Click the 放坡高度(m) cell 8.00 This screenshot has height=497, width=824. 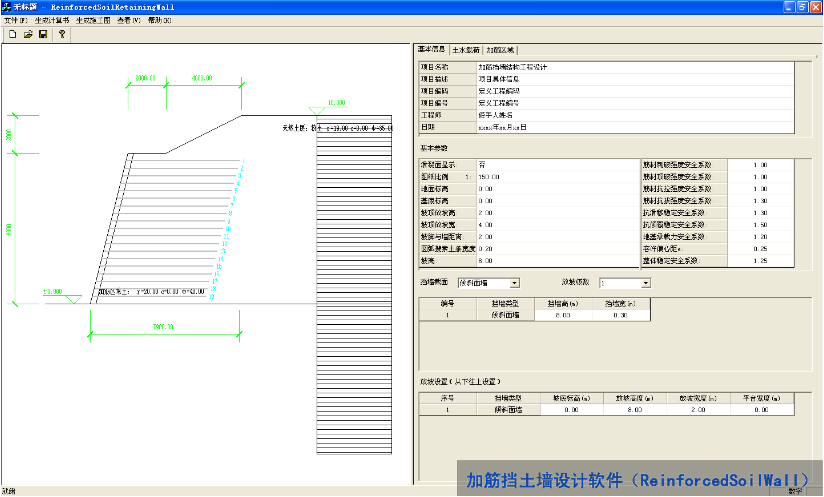coord(635,410)
